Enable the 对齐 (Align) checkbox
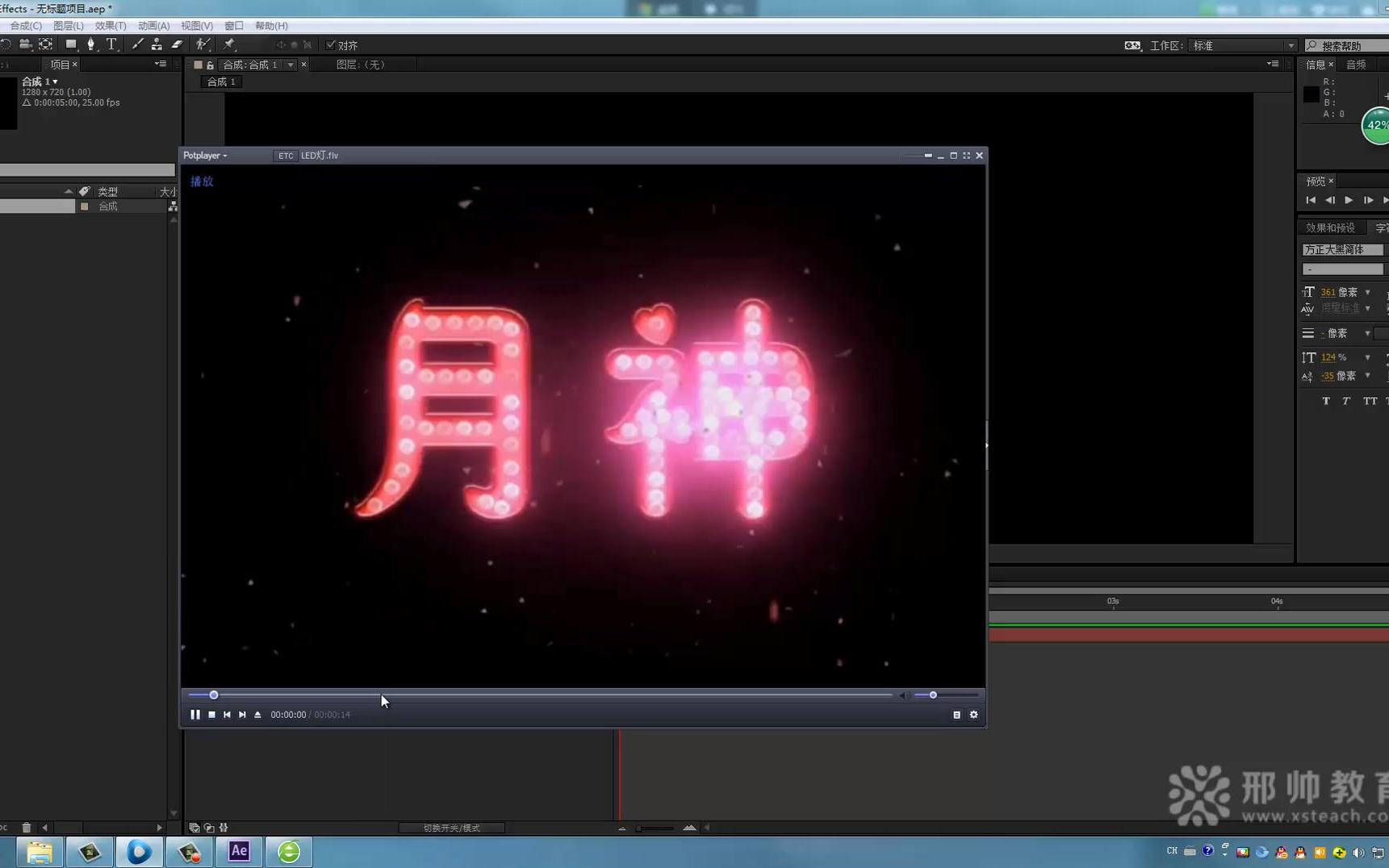This screenshot has height=868, width=1389. (331, 44)
